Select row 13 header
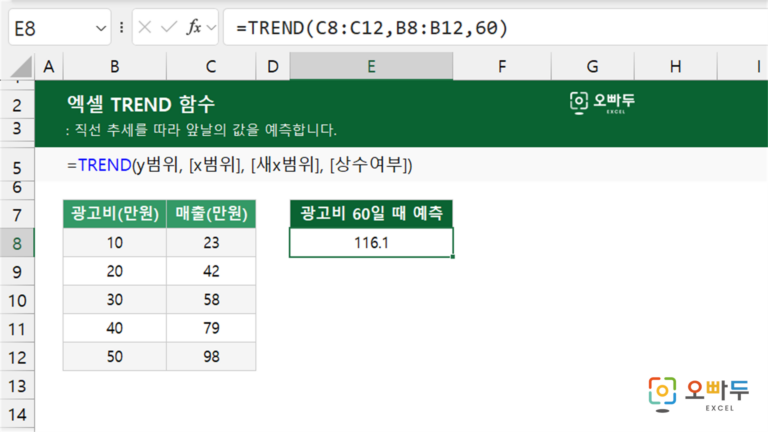Screen dimensions: 768x432 point(17,386)
